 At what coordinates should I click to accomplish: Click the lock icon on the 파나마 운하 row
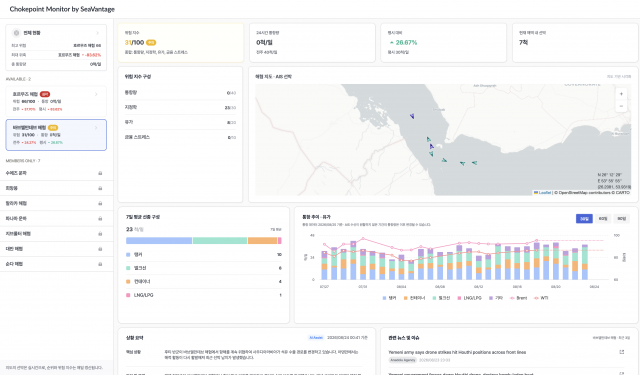tap(100, 218)
